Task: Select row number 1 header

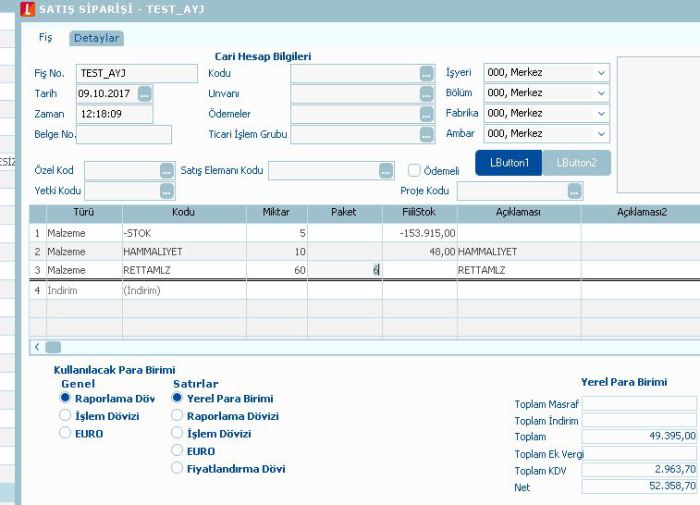Action: coord(38,233)
